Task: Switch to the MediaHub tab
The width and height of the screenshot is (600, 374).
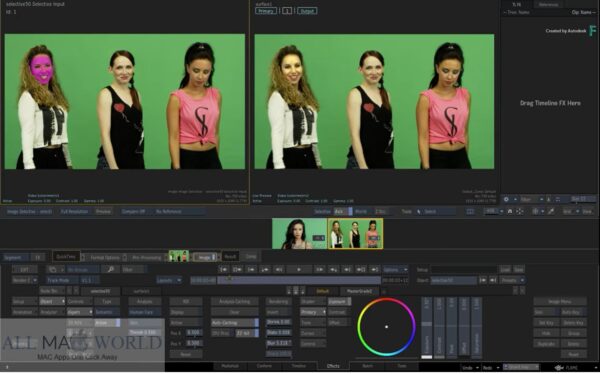Action: pyautogui.click(x=230, y=366)
